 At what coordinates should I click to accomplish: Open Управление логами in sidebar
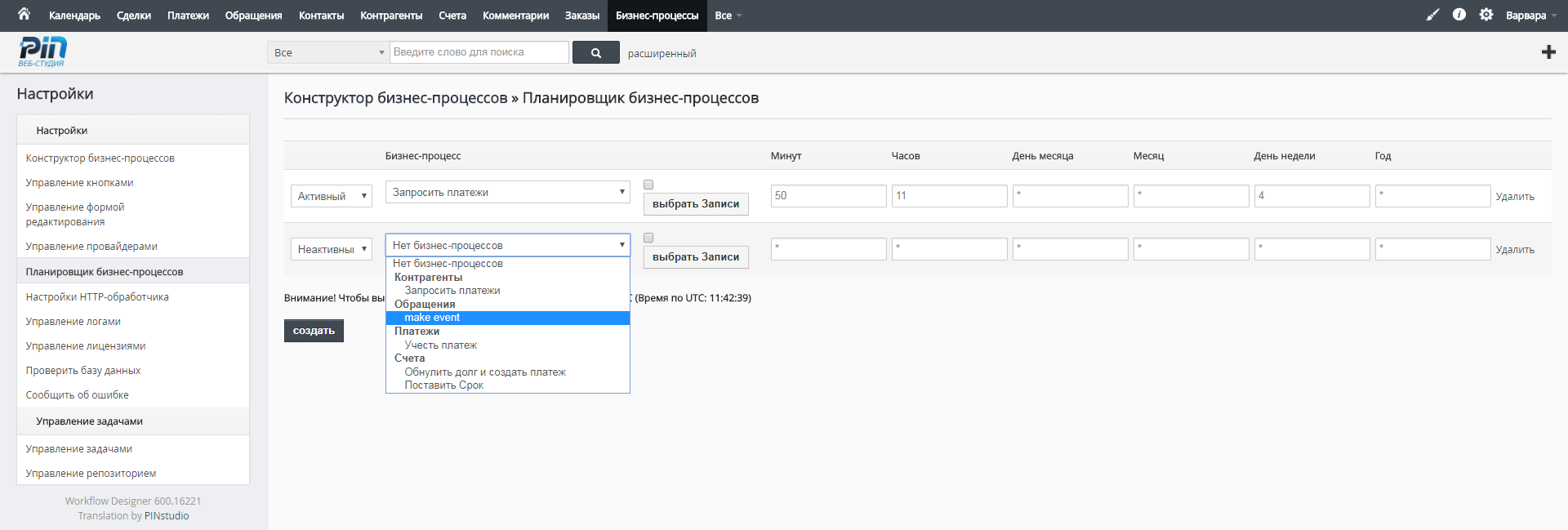coord(73,322)
